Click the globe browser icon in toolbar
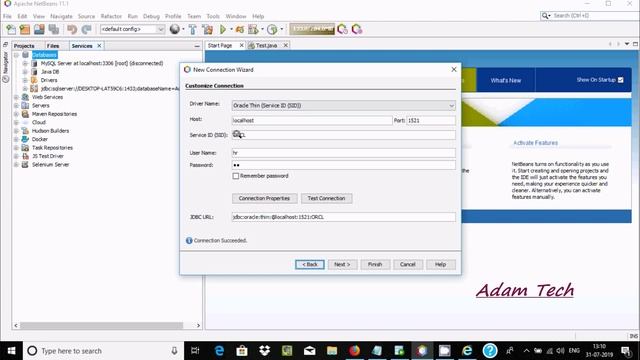This screenshot has height=360, width=640. (x=175, y=29)
